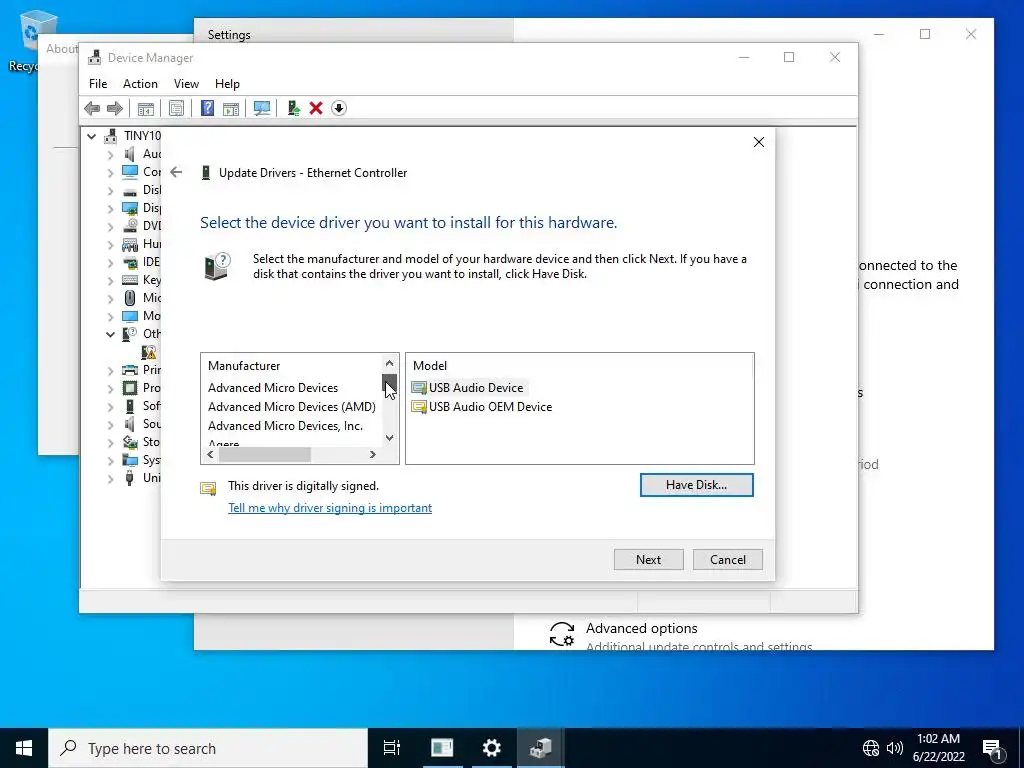The width and height of the screenshot is (1024, 768).
Task: Click the Manufacturer list scroll-left arrow
Action: pos(210,455)
